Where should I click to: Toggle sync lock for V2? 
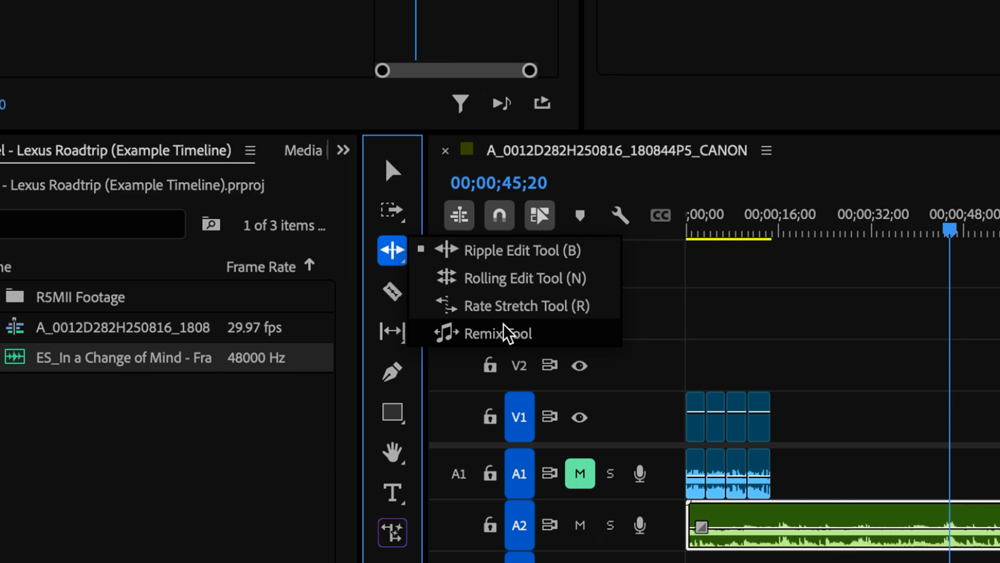(x=549, y=365)
